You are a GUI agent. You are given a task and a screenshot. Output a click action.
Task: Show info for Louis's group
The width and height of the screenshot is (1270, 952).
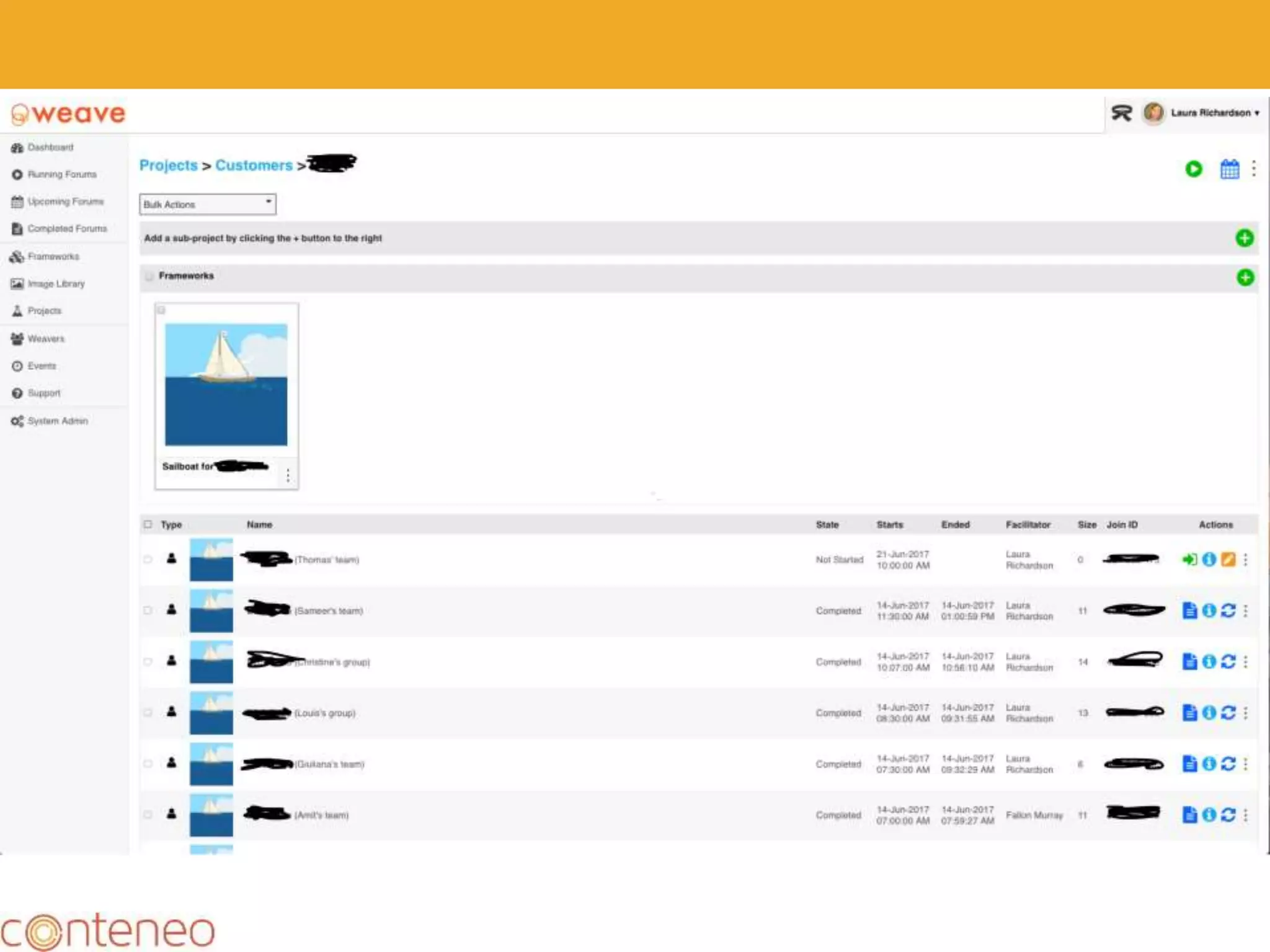1209,713
